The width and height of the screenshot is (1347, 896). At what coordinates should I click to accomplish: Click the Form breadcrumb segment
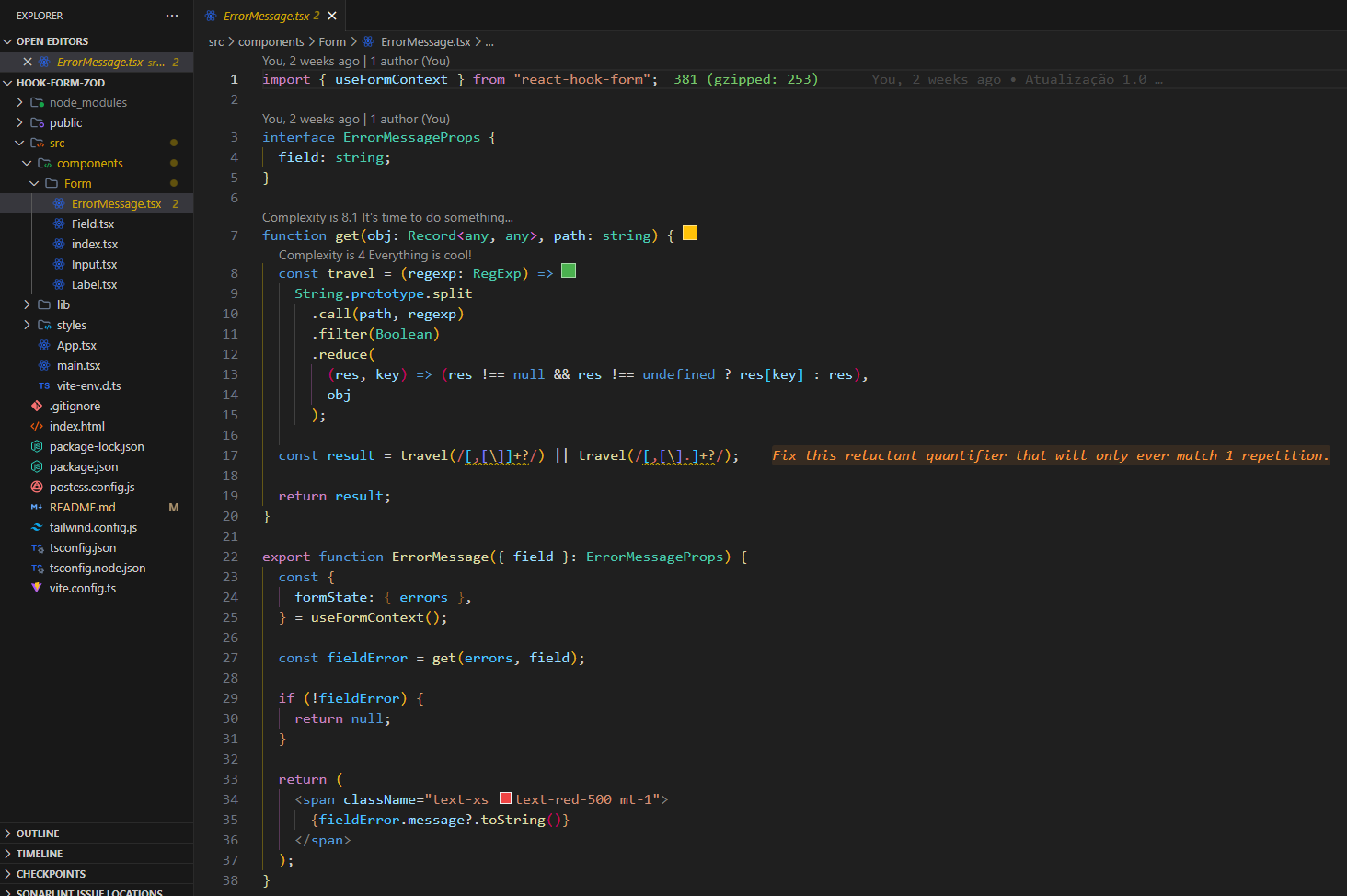332,41
